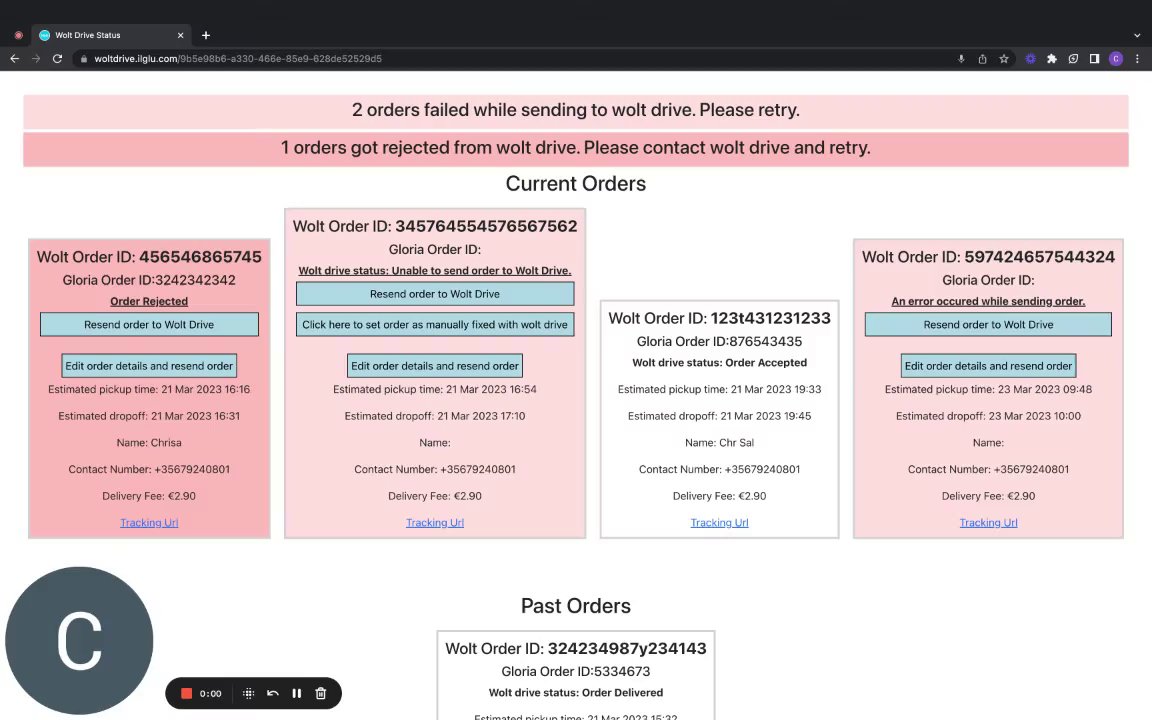This screenshot has width=1152, height=720.
Task: Open the Extensions puzzle icon
Action: pos(1052,59)
